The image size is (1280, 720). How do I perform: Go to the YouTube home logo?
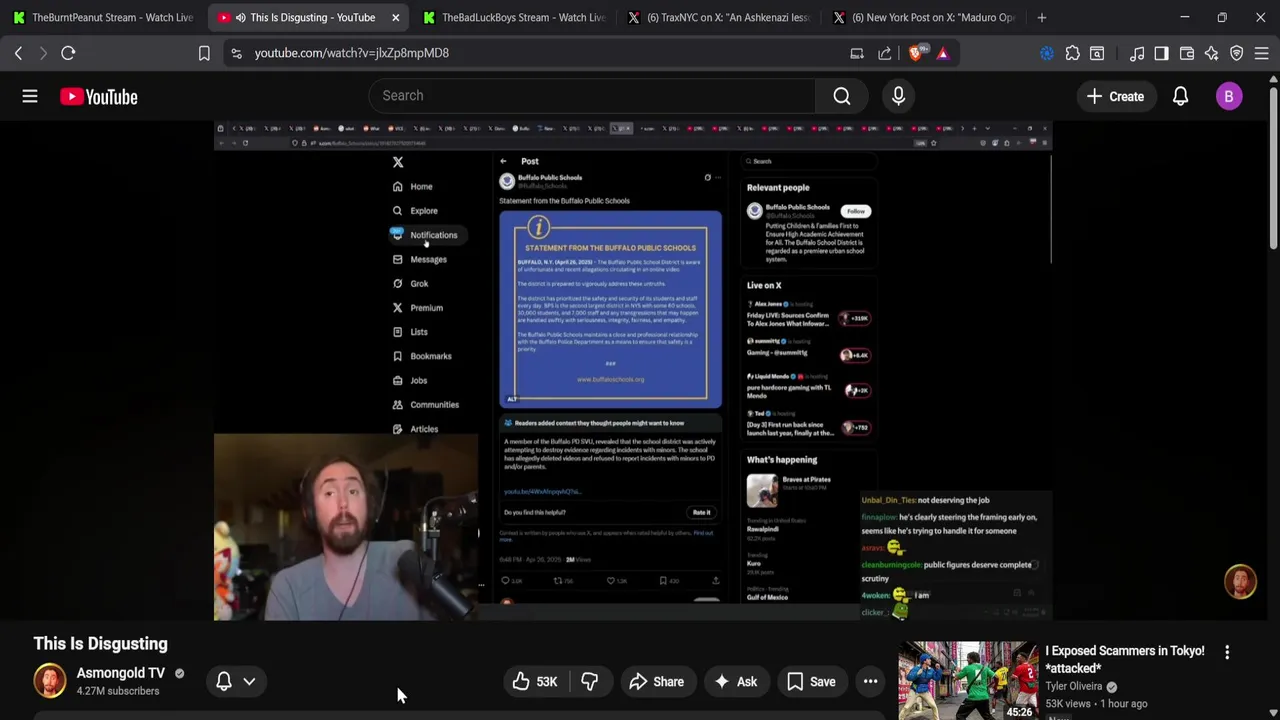tap(98, 97)
